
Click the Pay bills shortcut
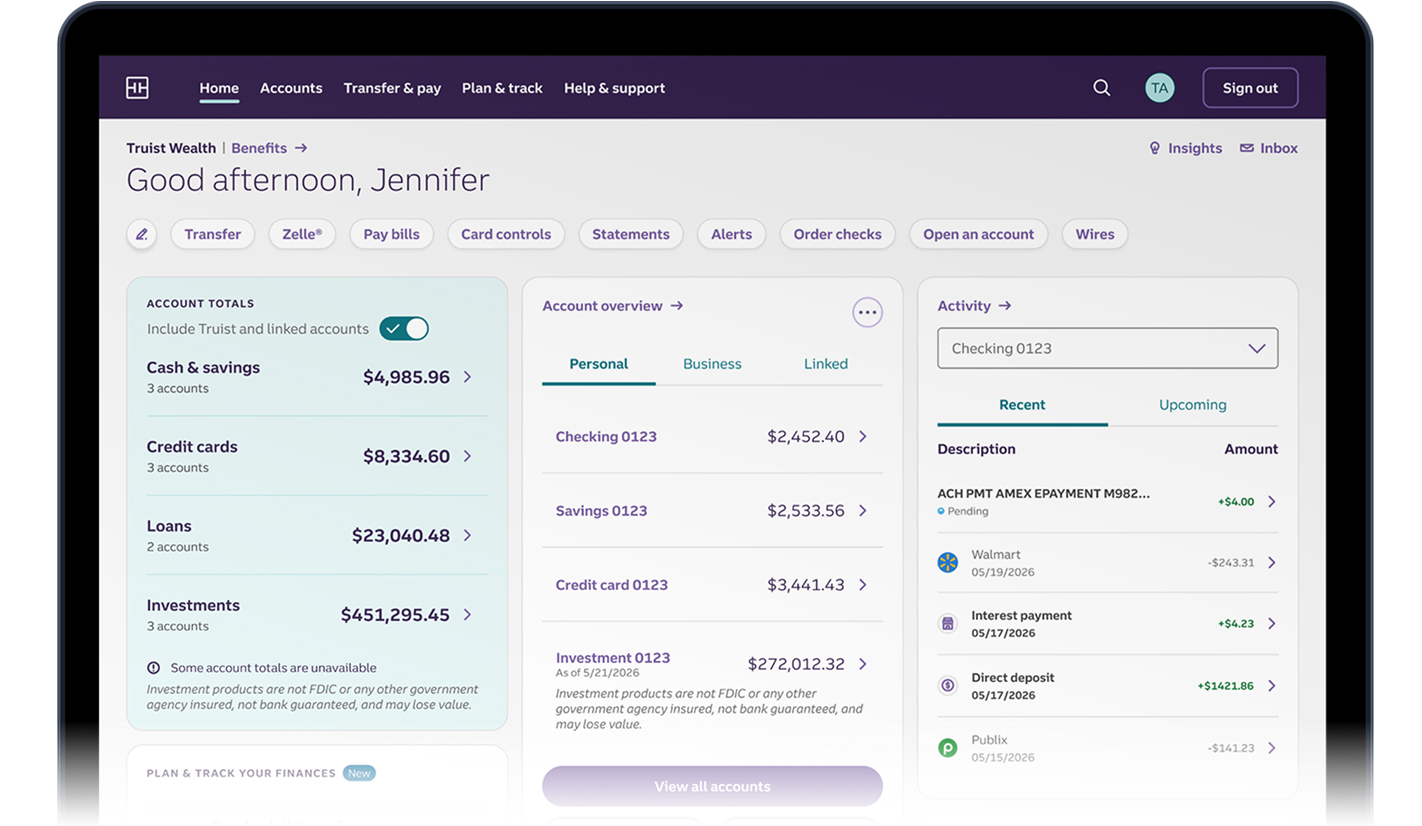(x=391, y=234)
